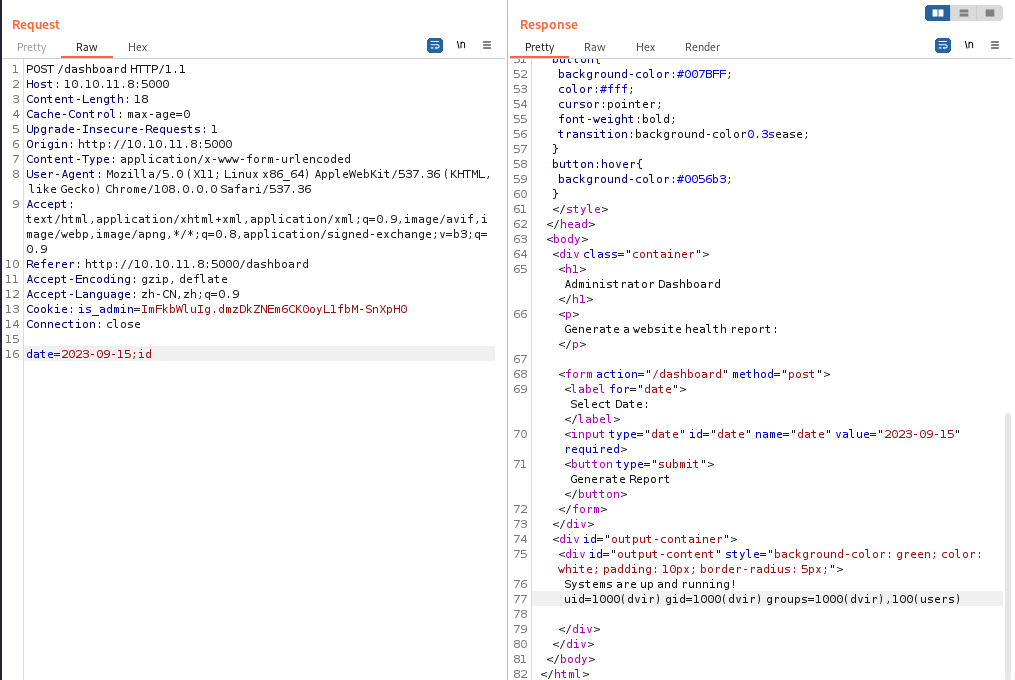Click the Host header '10.10.11.8:5000' line

(98, 84)
